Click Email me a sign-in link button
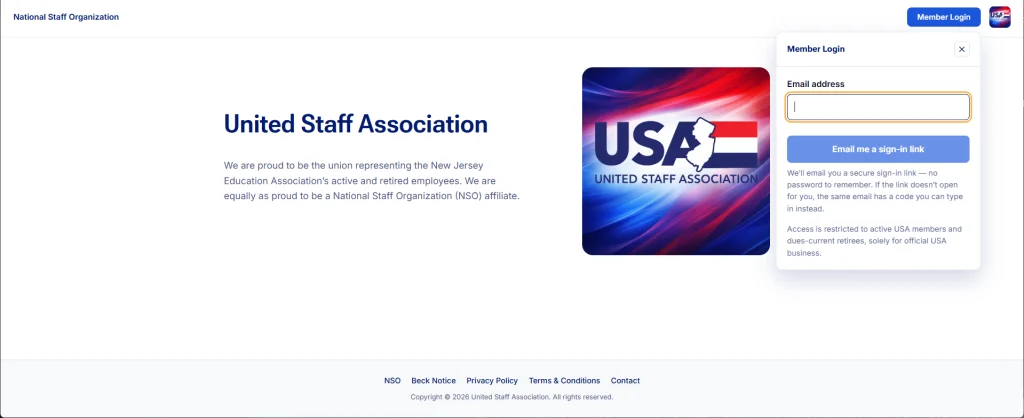Screen dimensions: 1024x418 point(878,149)
